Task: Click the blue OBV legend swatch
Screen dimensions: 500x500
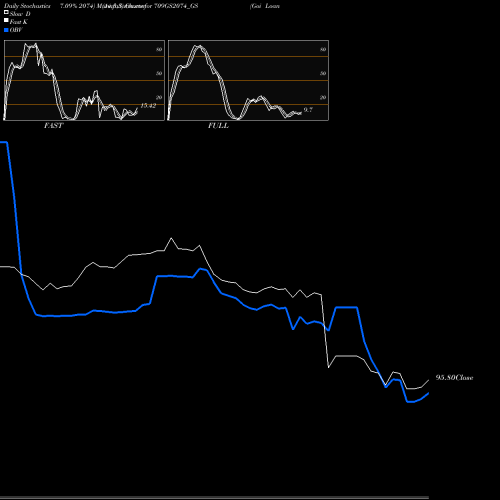Action: 6,30
